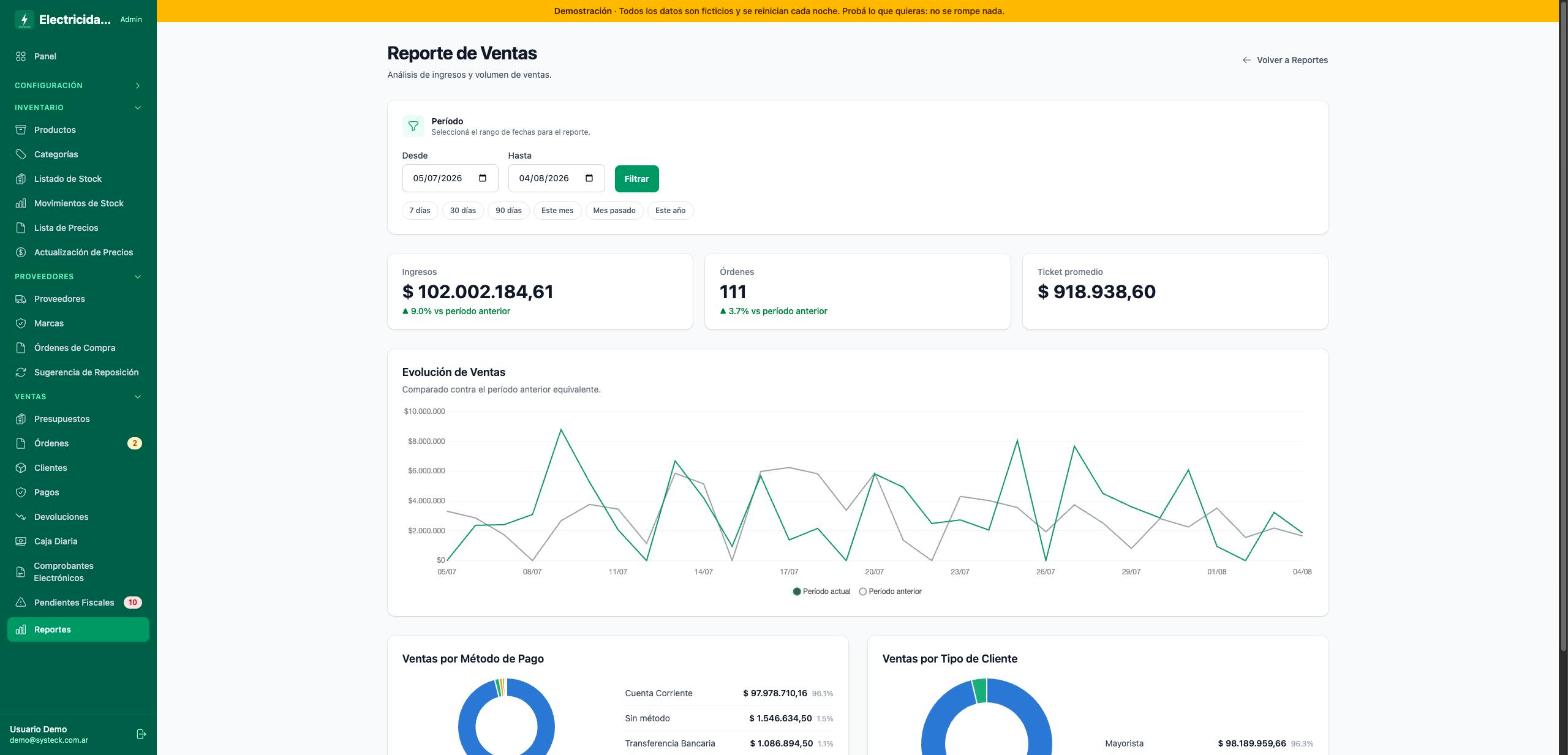The image size is (1568, 755).
Task: Collapse the Inventario sidebar section
Action: click(x=78, y=107)
